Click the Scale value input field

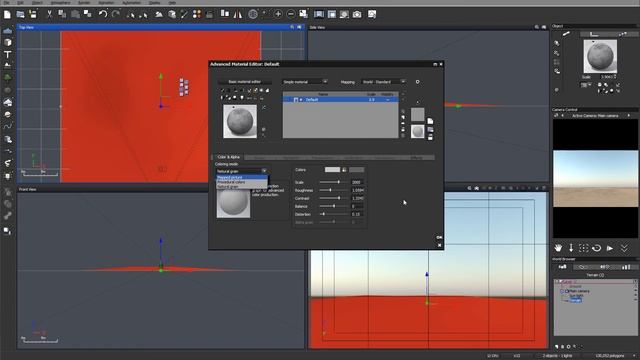click(x=358, y=182)
